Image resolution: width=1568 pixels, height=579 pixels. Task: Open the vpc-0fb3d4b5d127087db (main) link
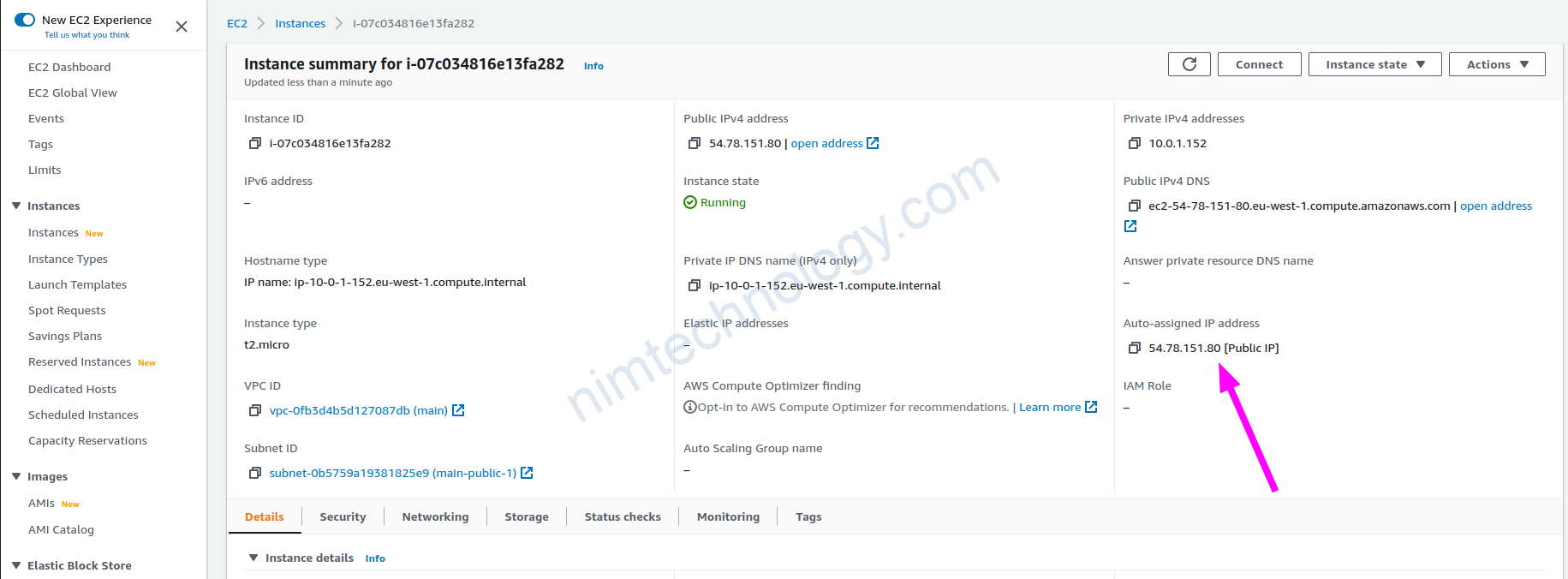tap(358, 410)
